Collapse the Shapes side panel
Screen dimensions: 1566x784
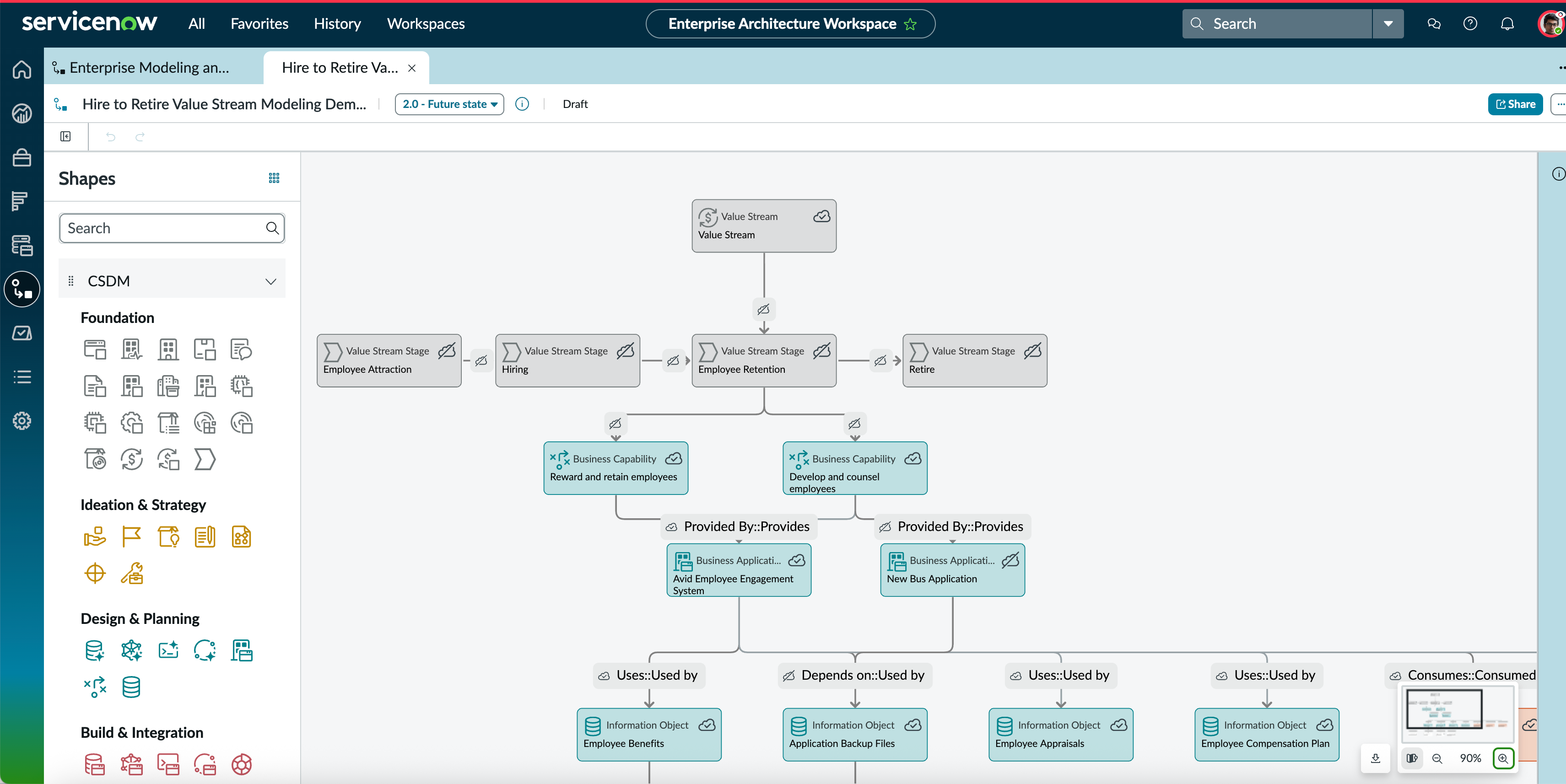tap(65, 136)
